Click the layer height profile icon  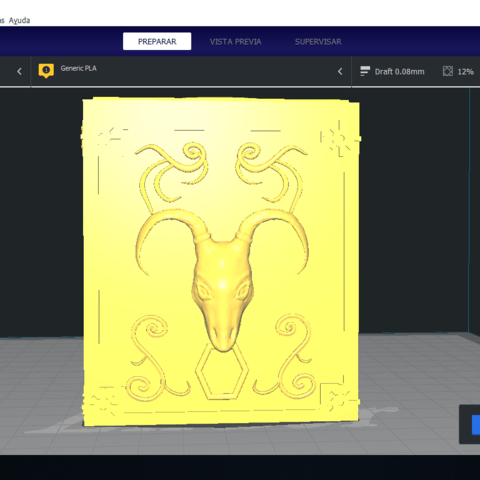(x=365, y=71)
